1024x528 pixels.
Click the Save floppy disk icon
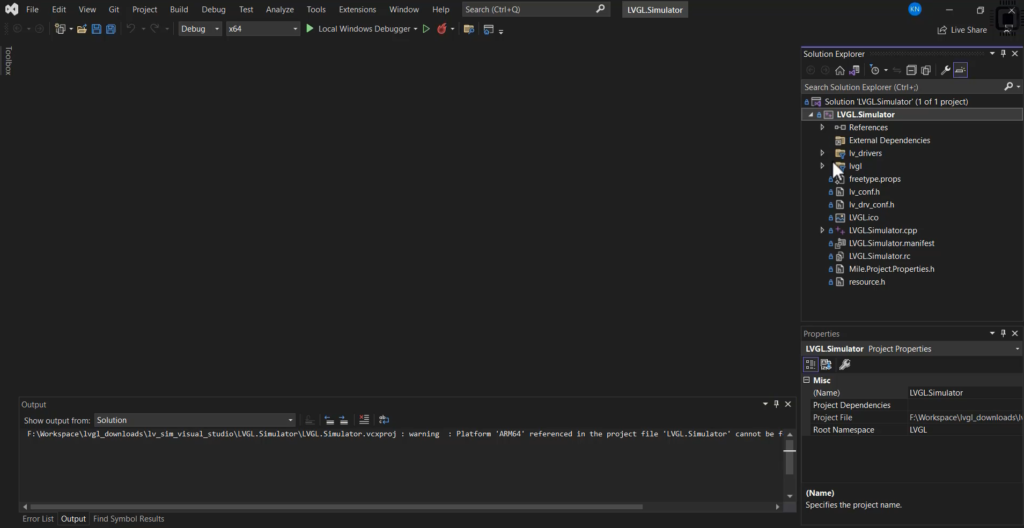point(97,29)
